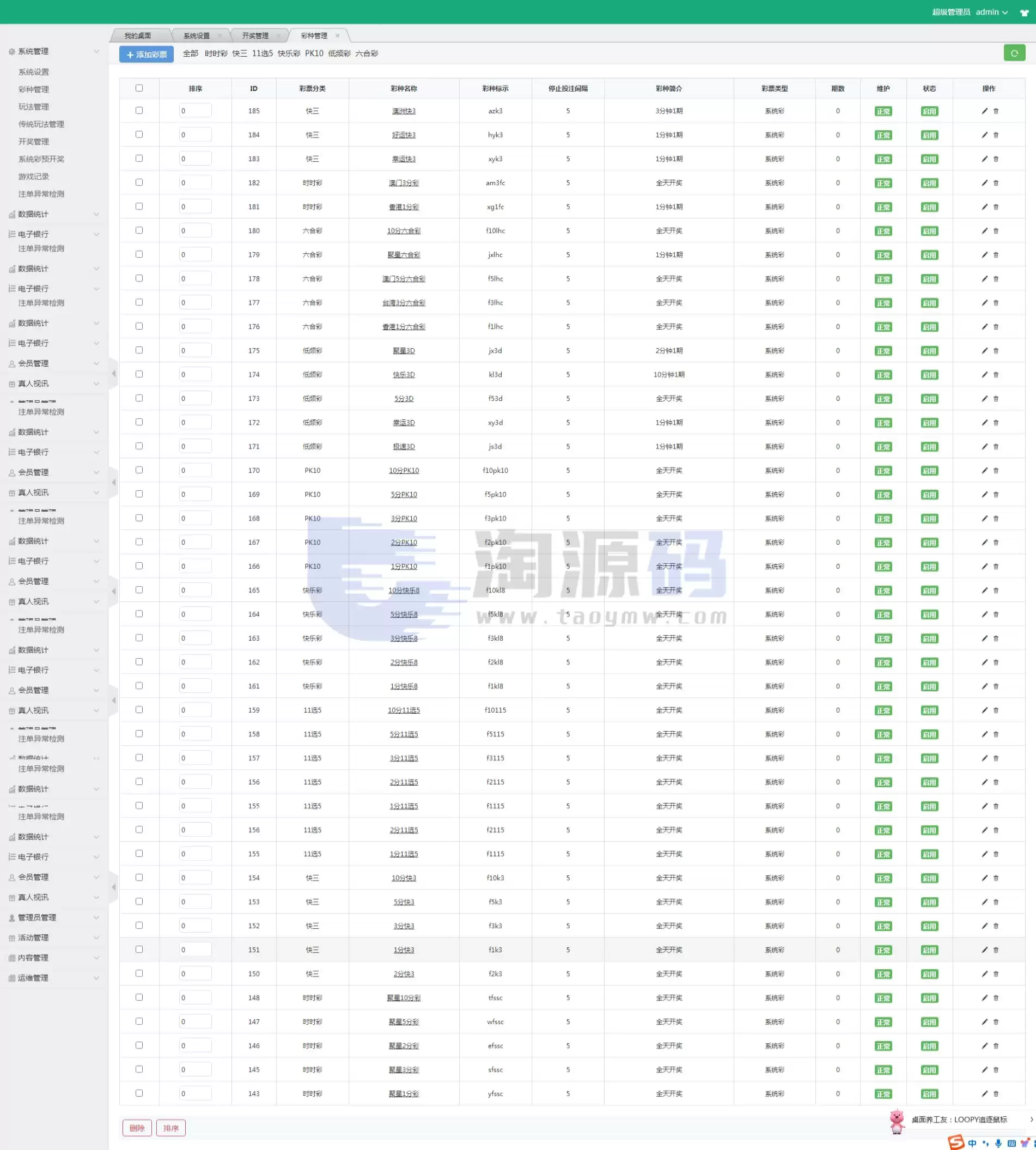The height and width of the screenshot is (1150, 1036).
Task: Check the box for lottery ID 146
Action: click(x=139, y=1045)
